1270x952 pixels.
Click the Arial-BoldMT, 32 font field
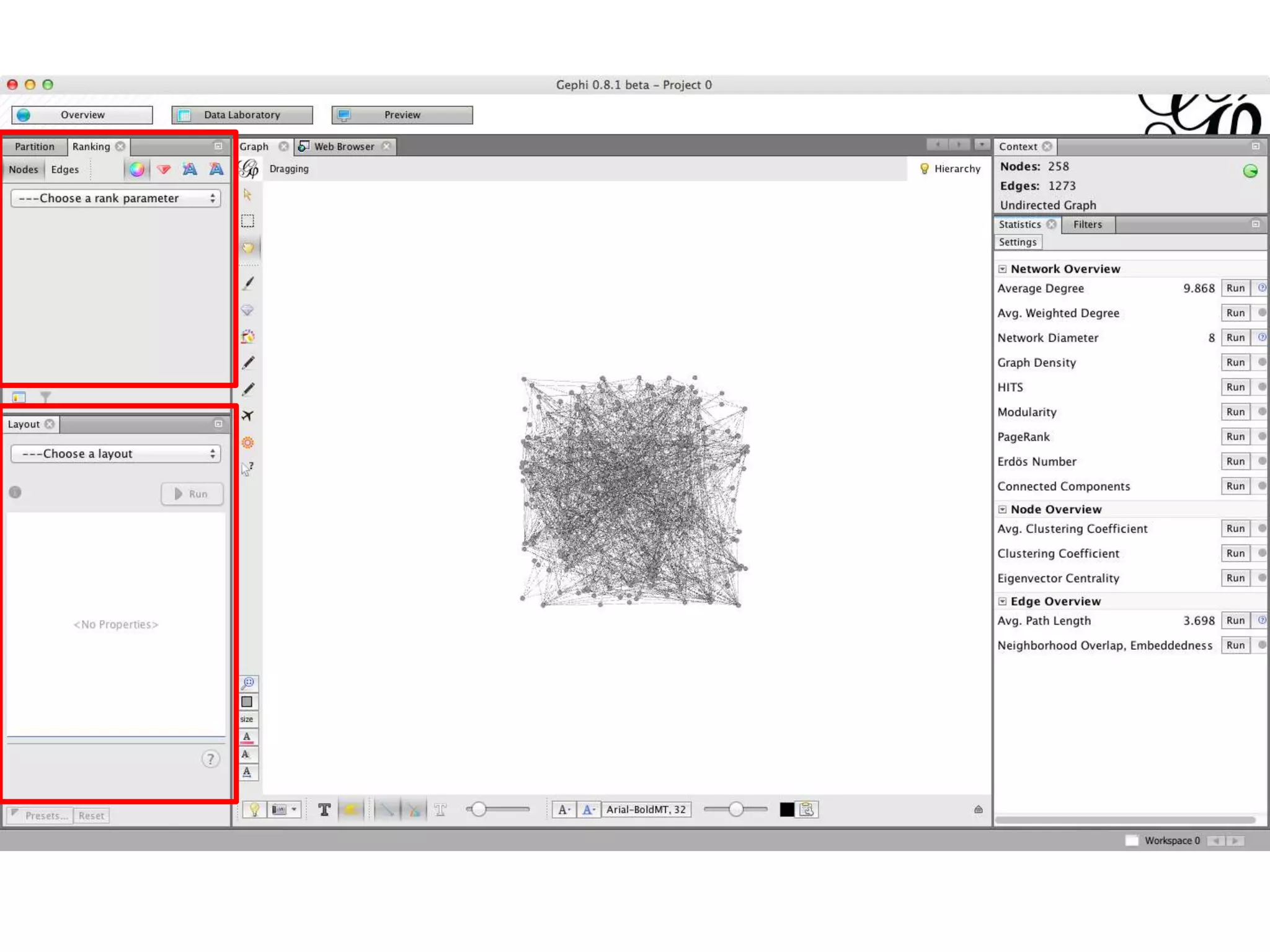coord(646,809)
